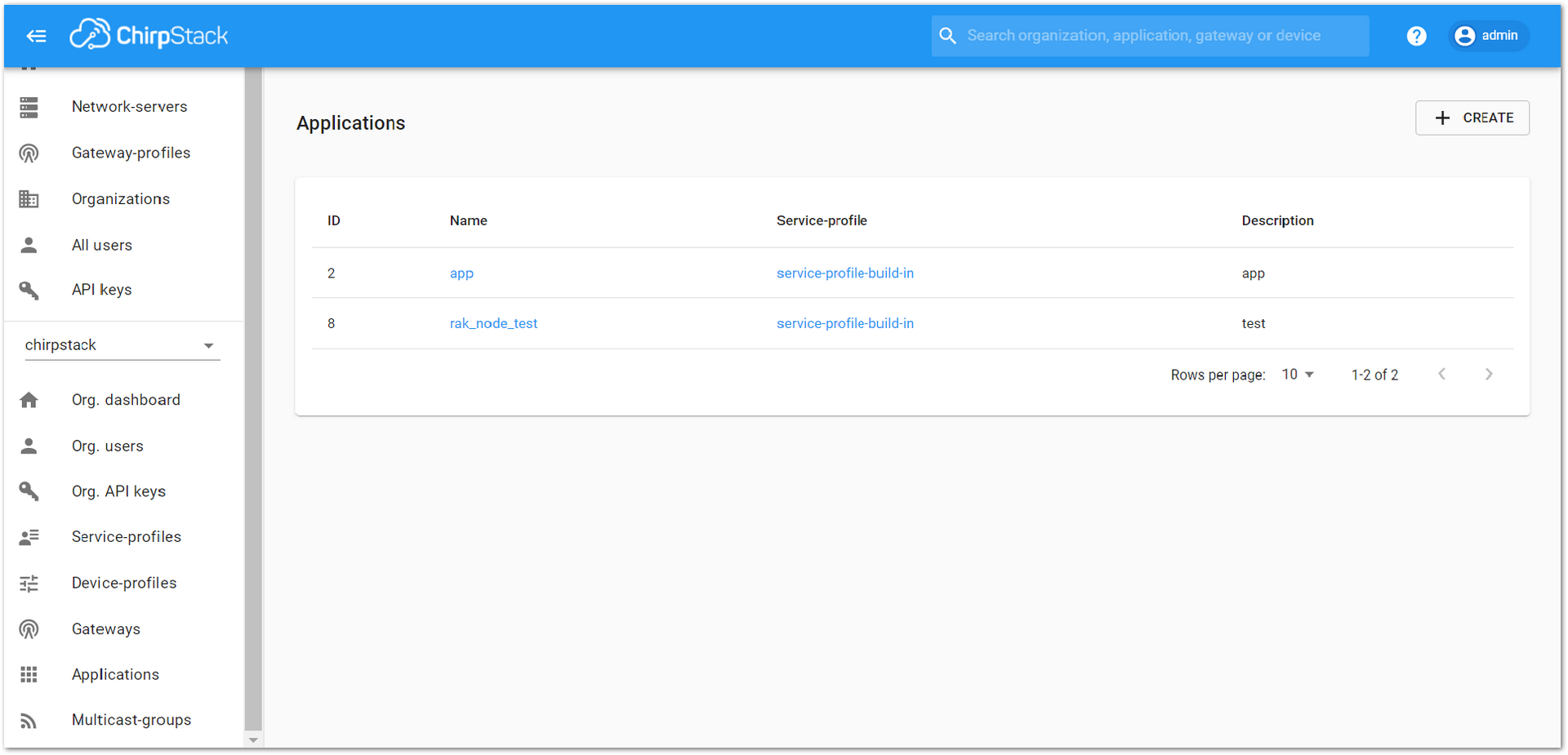Open the Rows per page dropdown
Screen dimensions: 1568x755
point(1298,375)
